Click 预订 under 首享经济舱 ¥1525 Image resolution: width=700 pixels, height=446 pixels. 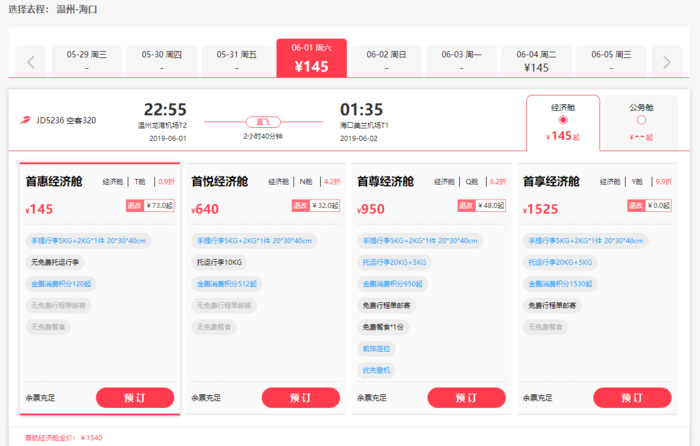632,397
